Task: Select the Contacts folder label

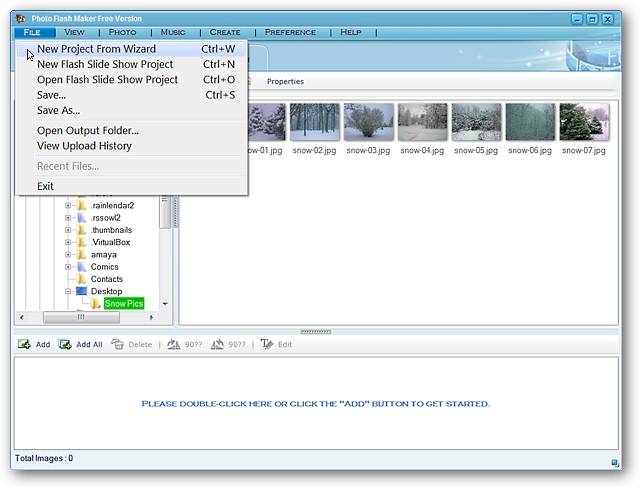Action: [107, 279]
